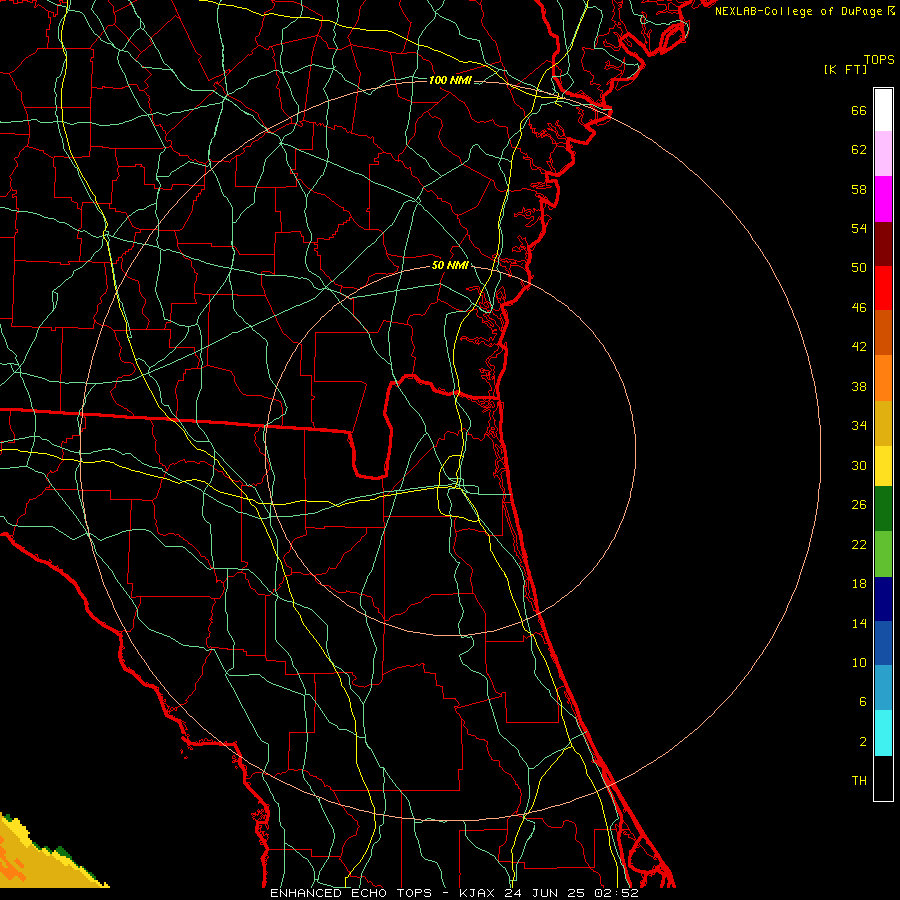
Task: Click the bright red 50 legend swatch
Action: click(x=883, y=288)
